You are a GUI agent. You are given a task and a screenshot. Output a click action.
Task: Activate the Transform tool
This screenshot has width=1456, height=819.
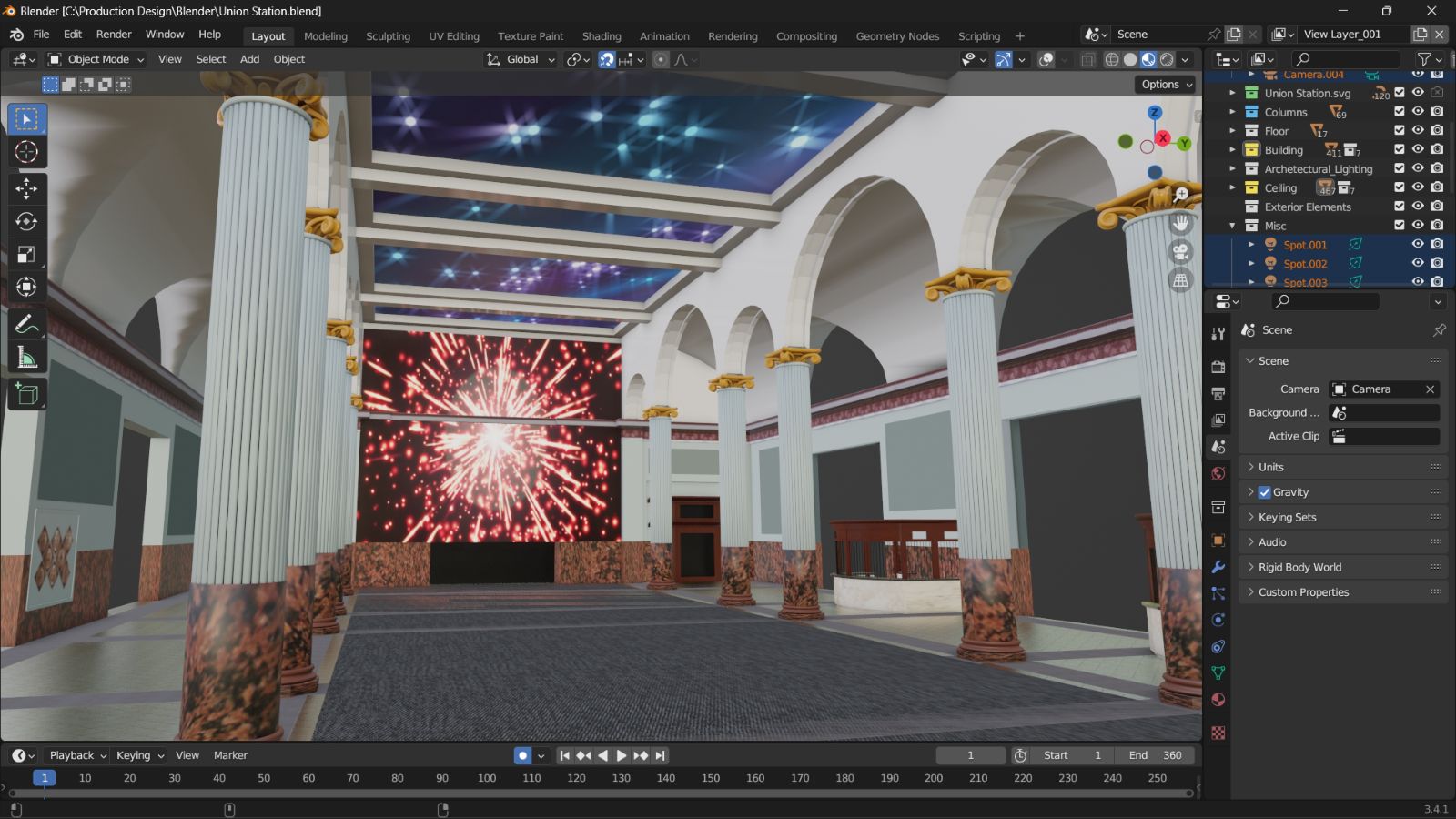point(26,287)
